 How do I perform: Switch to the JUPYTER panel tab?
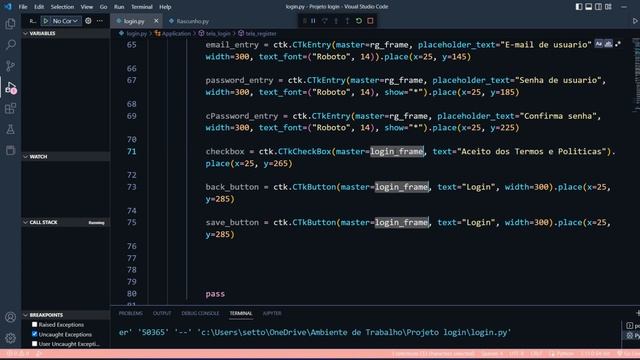(272, 313)
